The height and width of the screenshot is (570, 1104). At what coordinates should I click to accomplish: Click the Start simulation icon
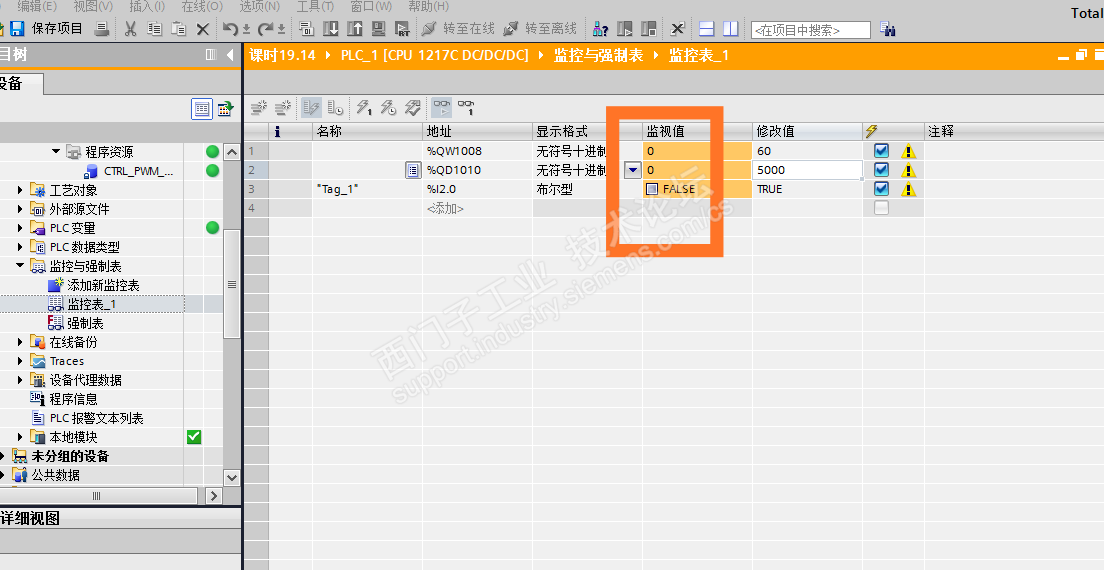379,29
